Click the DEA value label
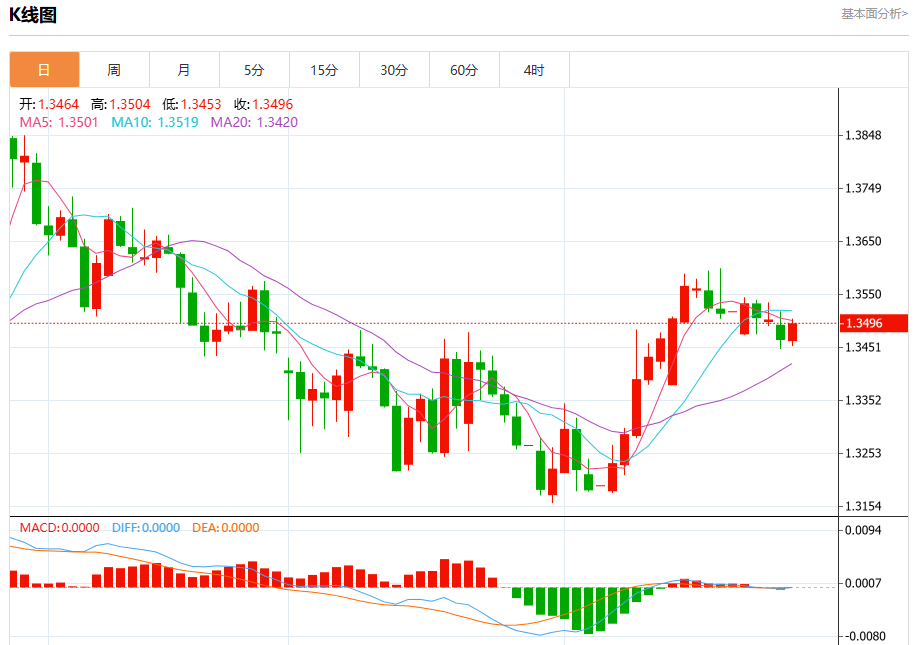Screen dimensions: 915x645 coord(226,528)
